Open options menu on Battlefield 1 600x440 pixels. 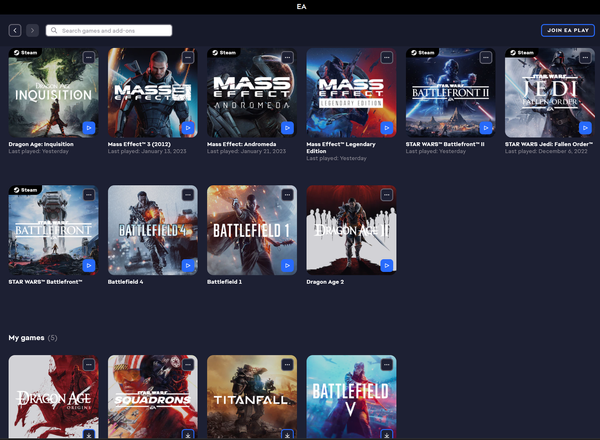[x=287, y=195]
